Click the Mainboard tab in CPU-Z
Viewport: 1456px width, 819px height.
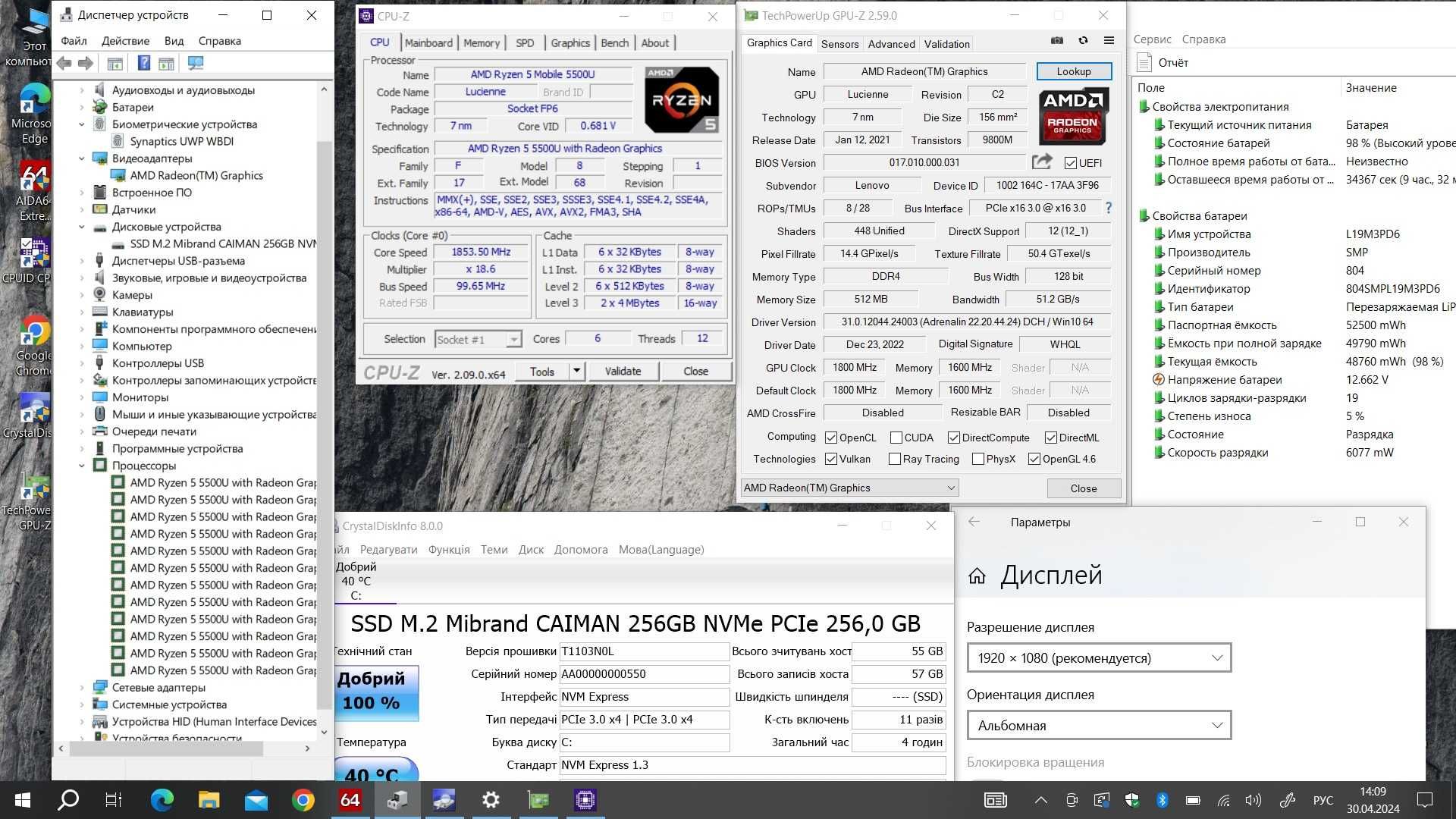click(427, 42)
